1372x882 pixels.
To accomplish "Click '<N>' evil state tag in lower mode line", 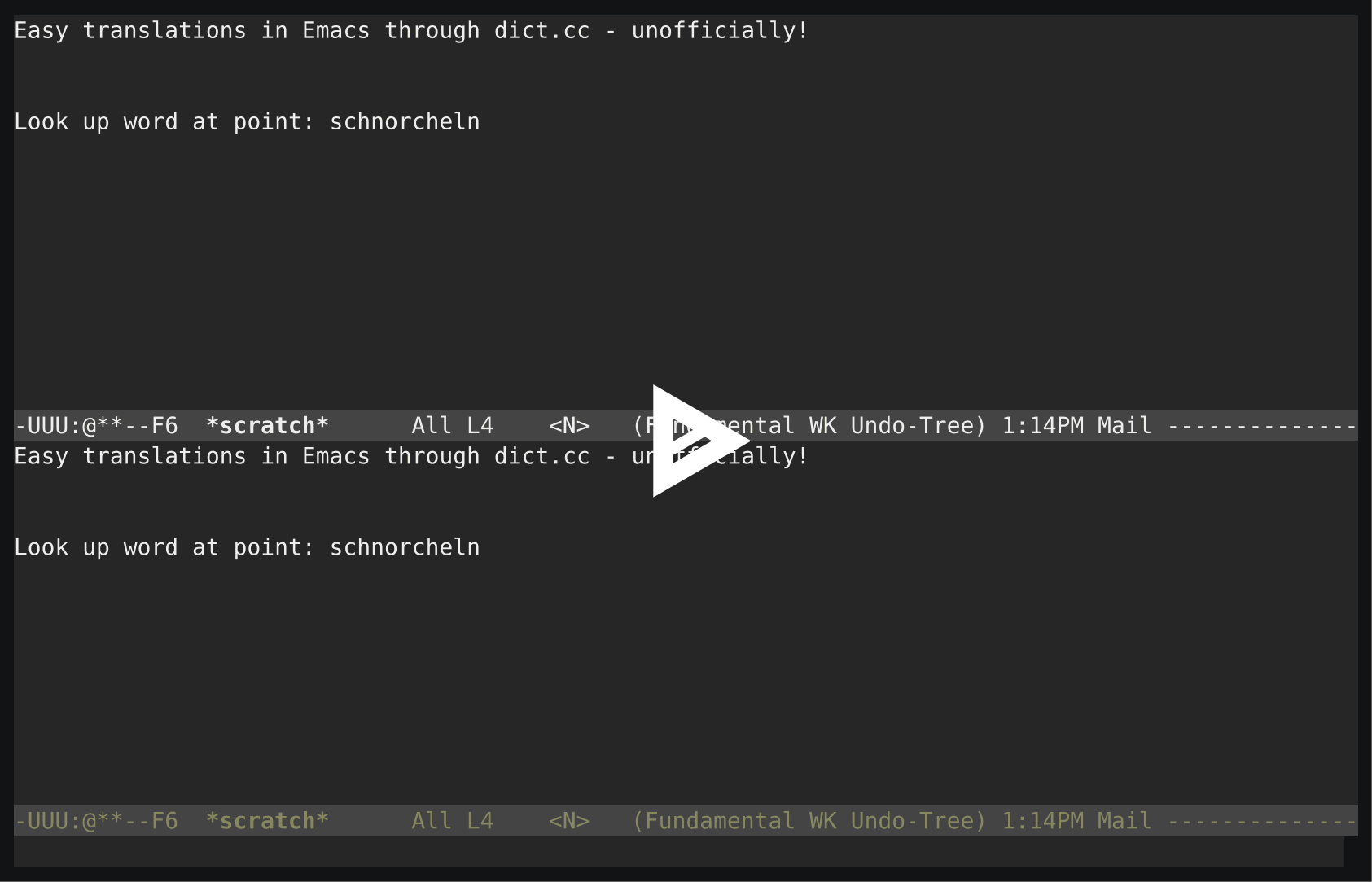I will [569, 821].
